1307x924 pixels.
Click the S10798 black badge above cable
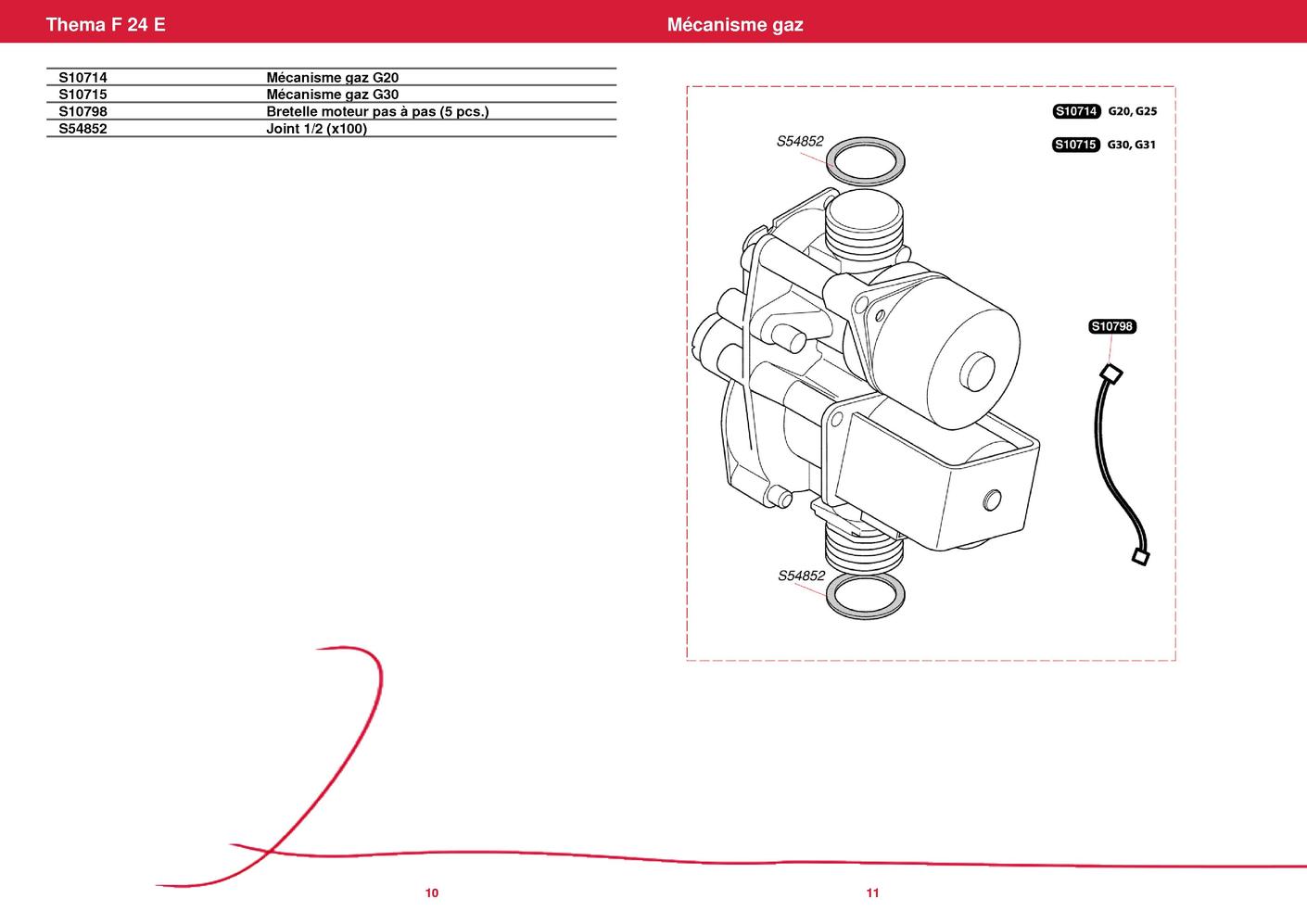[x=1111, y=326]
